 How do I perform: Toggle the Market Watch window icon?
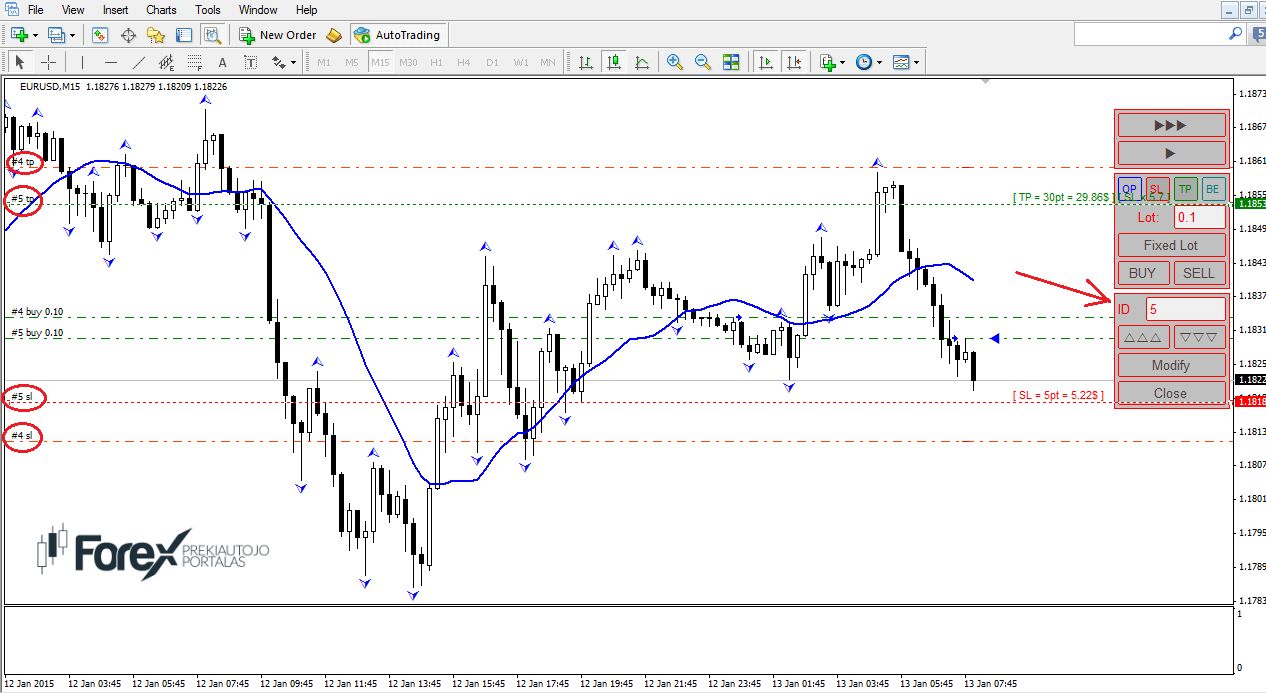[x=100, y=35]
